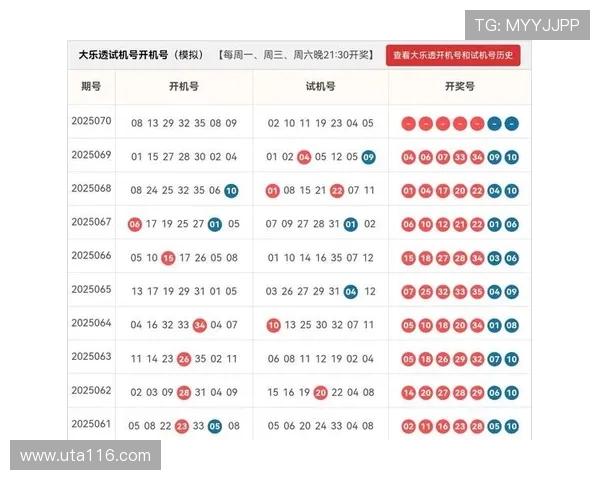Select the 期号 column header
The image size is (600, 480).
91,86
